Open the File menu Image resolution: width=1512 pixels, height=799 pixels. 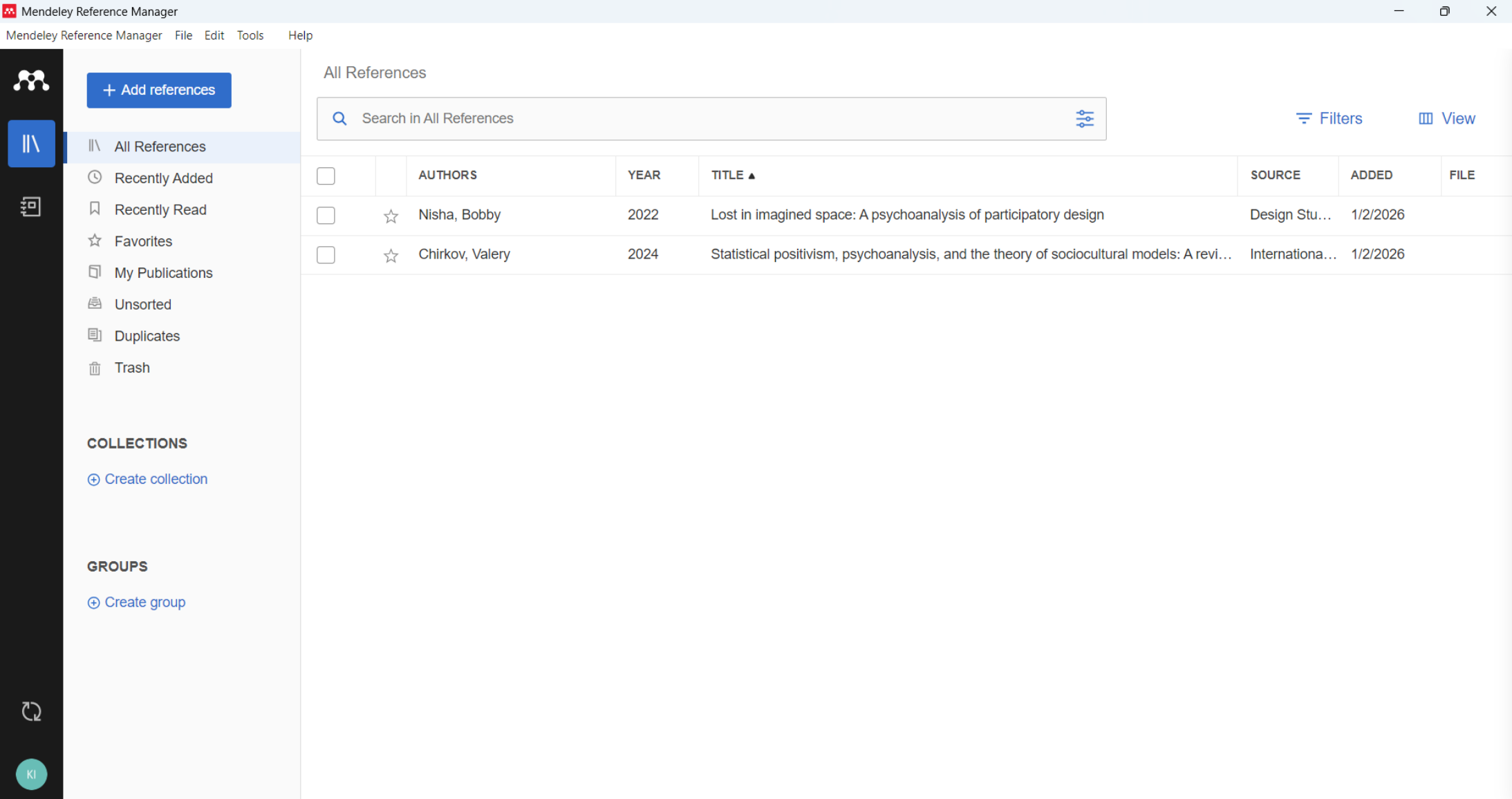click(183, 35)
